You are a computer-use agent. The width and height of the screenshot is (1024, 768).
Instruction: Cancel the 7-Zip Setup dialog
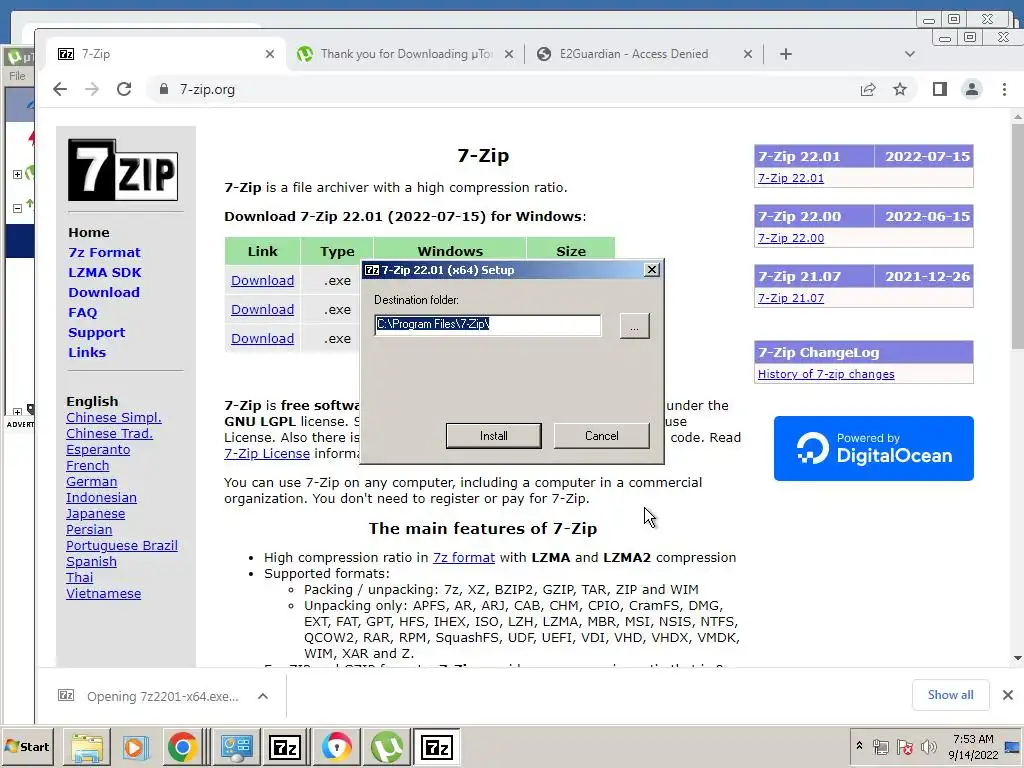click(x=601, y=436)
